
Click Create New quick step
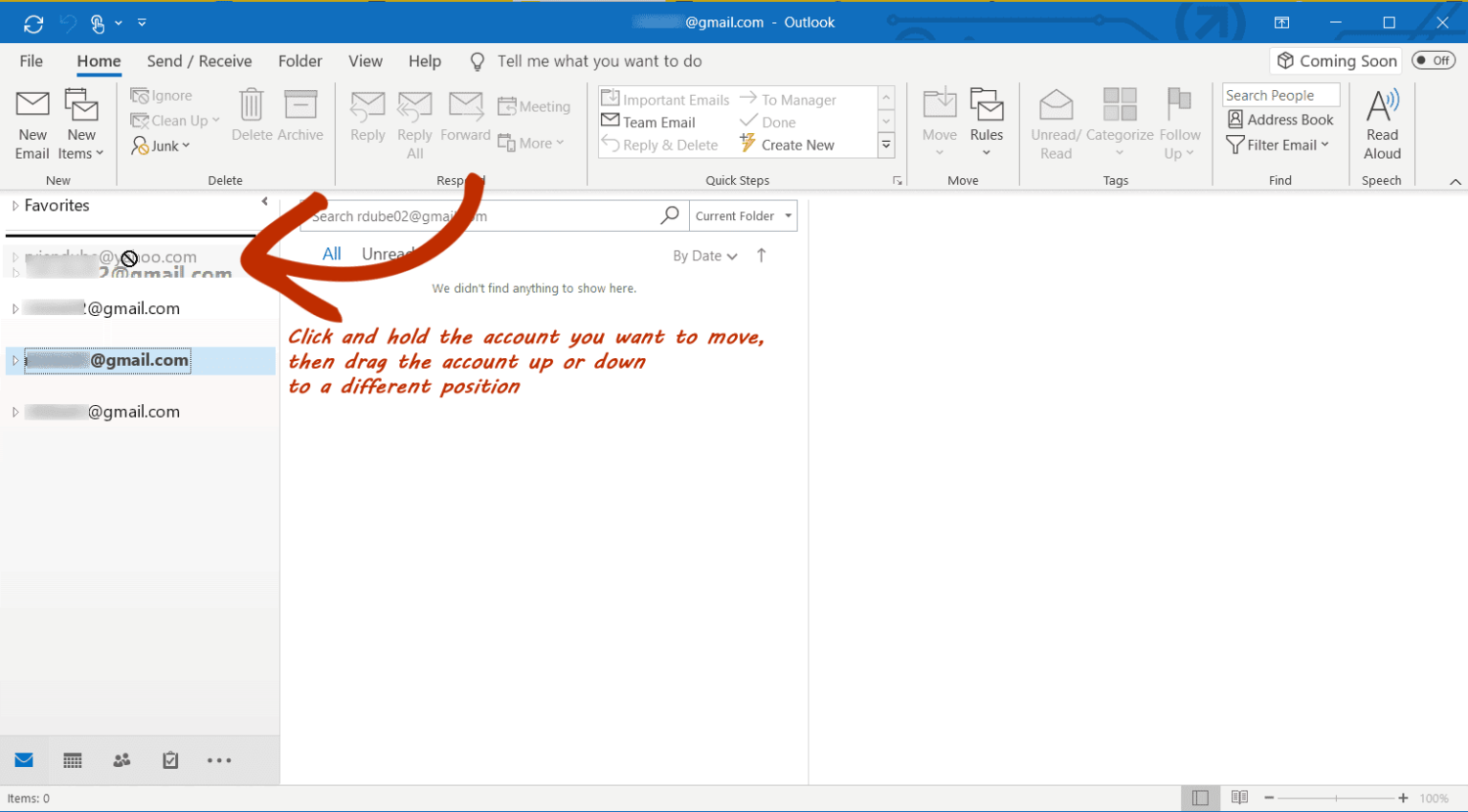pyautogui.click(x=787, y=145)
